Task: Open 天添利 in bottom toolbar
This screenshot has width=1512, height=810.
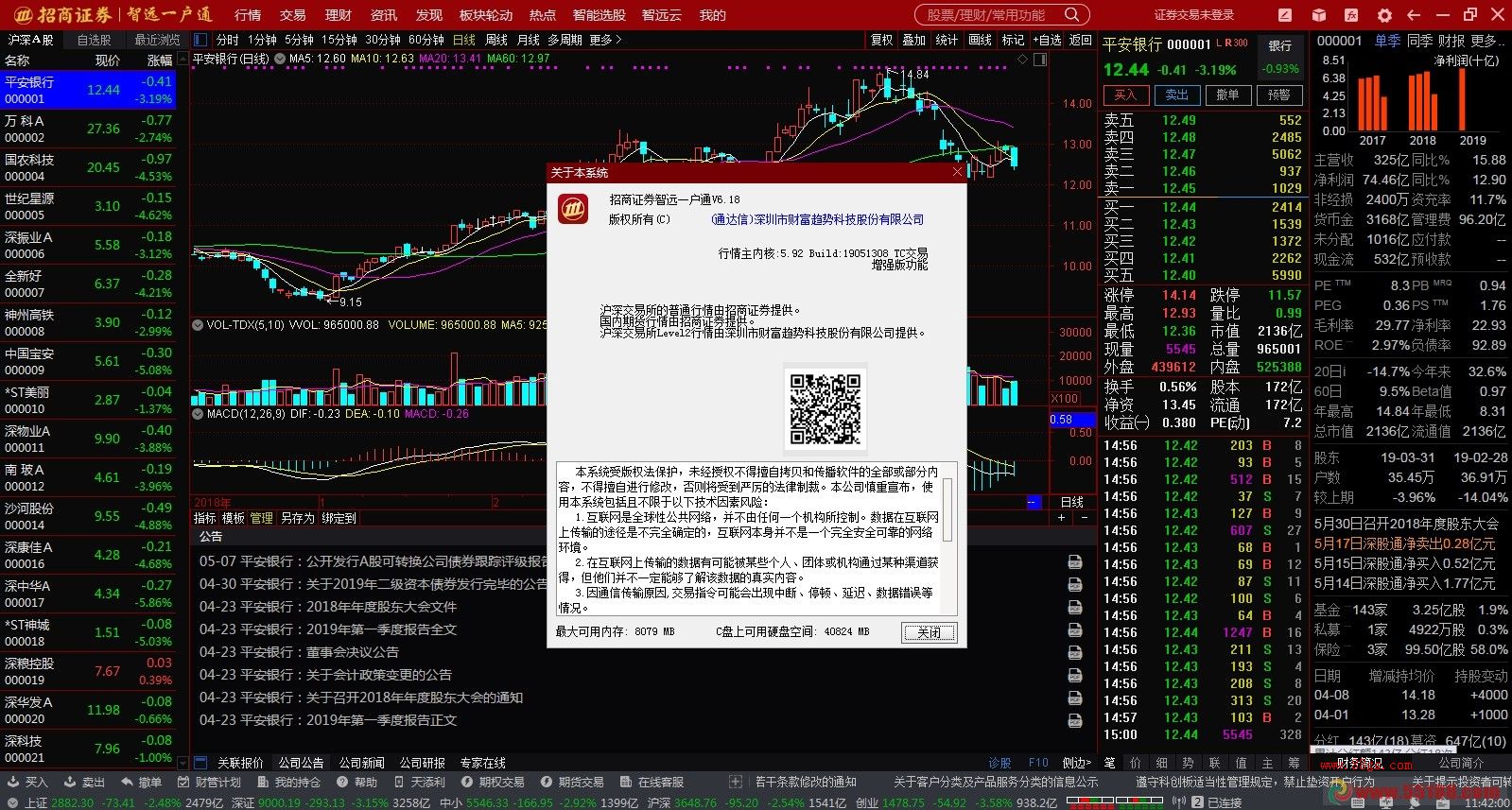Action: [419, 782]
